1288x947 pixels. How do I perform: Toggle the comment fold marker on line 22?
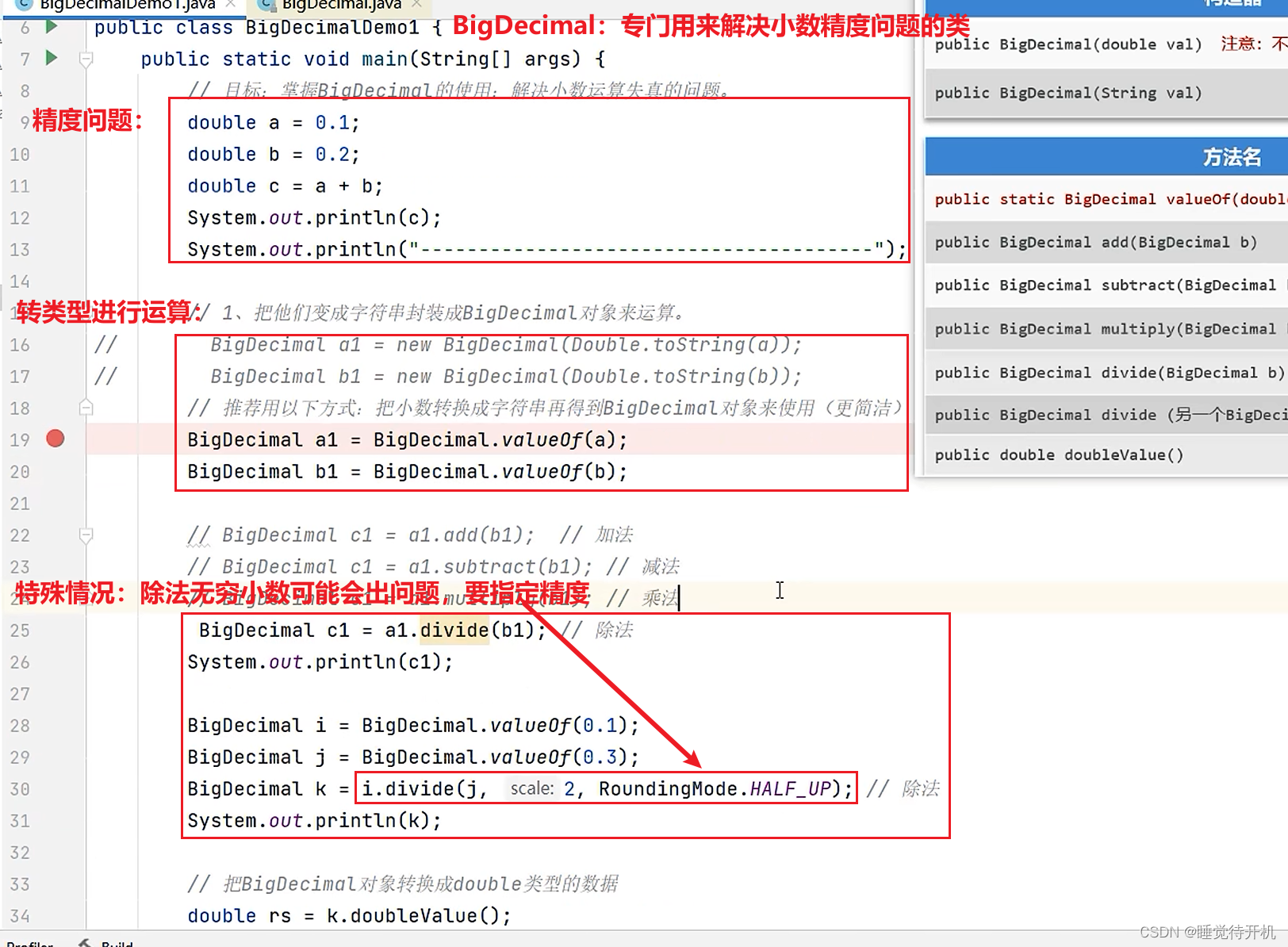[x=86, y=535]
